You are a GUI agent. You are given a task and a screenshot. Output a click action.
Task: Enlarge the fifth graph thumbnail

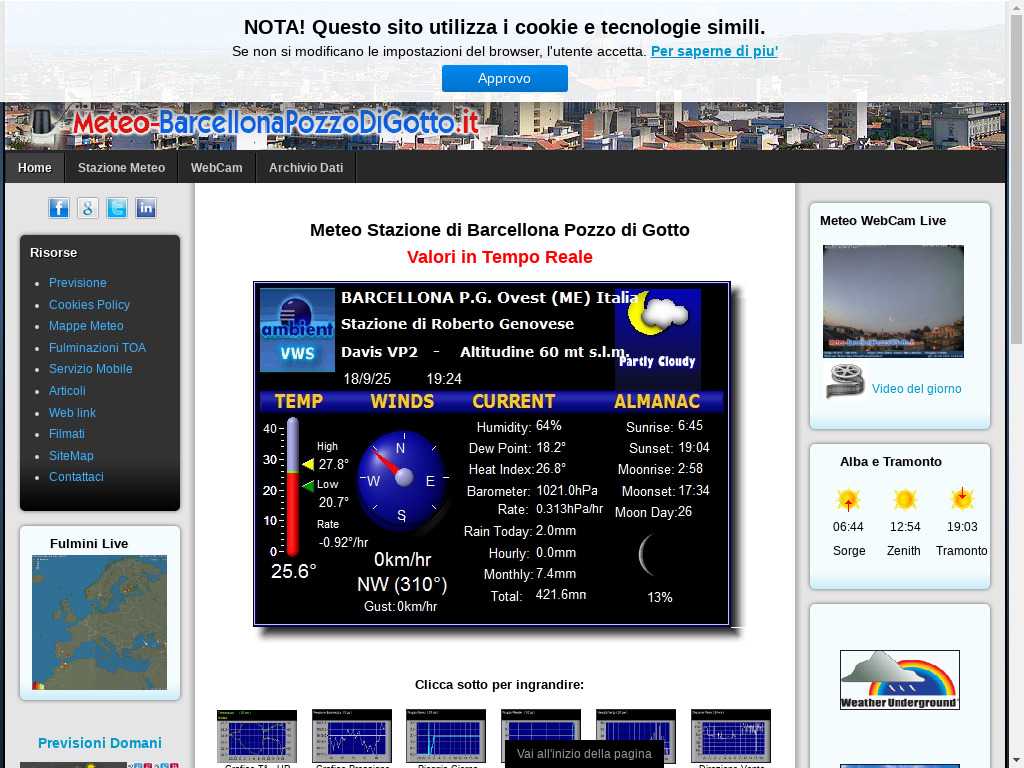636,736
